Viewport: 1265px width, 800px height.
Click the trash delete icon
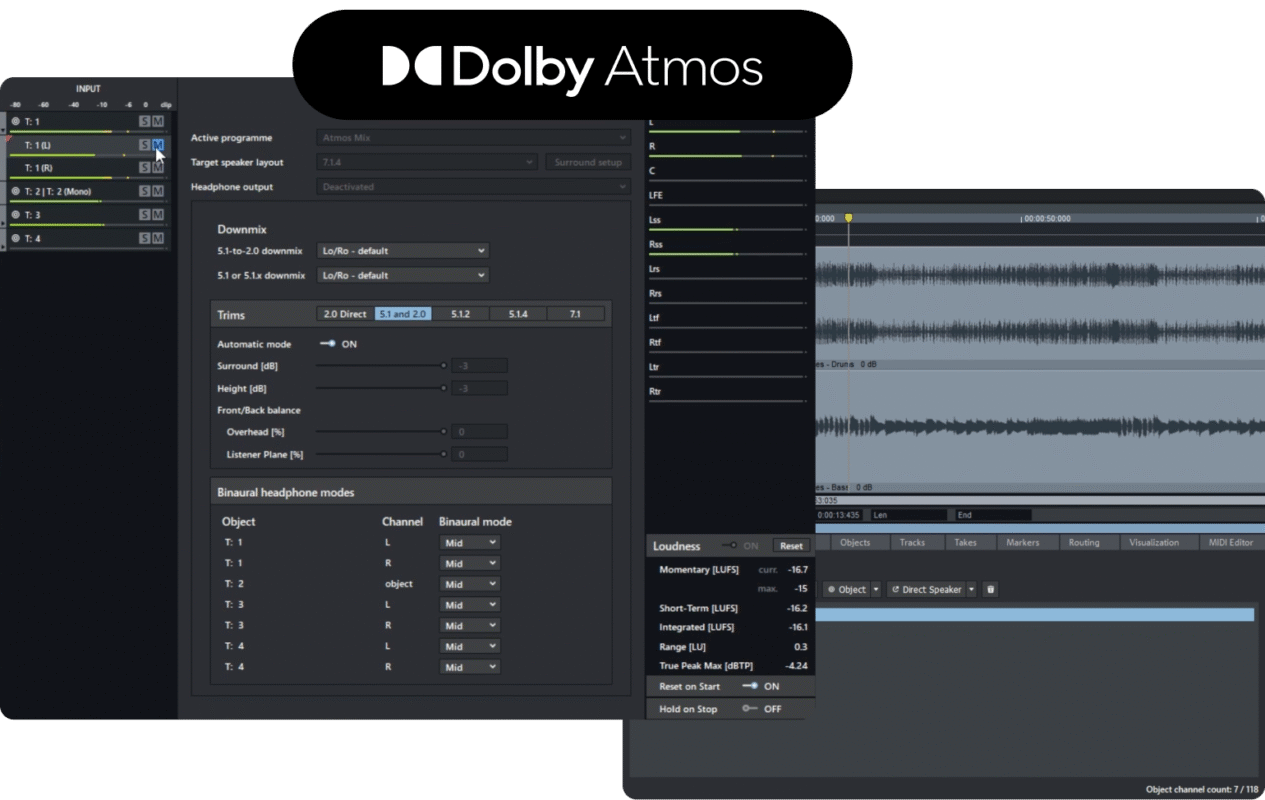click(x=990, y=590)
